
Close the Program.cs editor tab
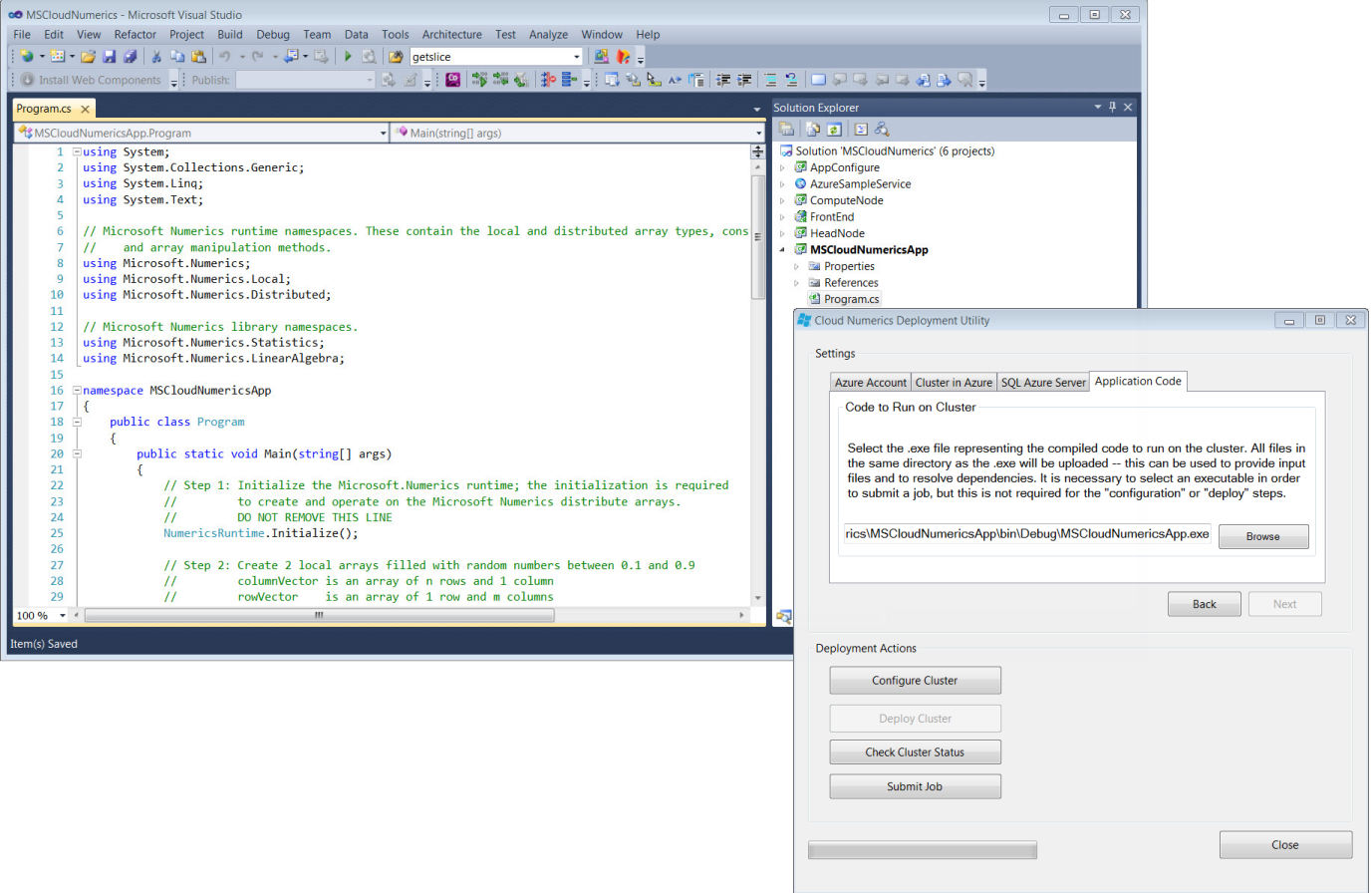coord(85,109)
